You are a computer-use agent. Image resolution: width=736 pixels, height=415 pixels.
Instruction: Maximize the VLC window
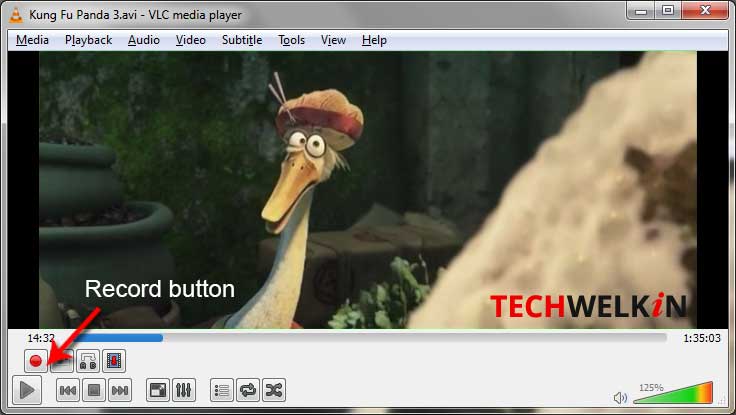coord(668,10)
